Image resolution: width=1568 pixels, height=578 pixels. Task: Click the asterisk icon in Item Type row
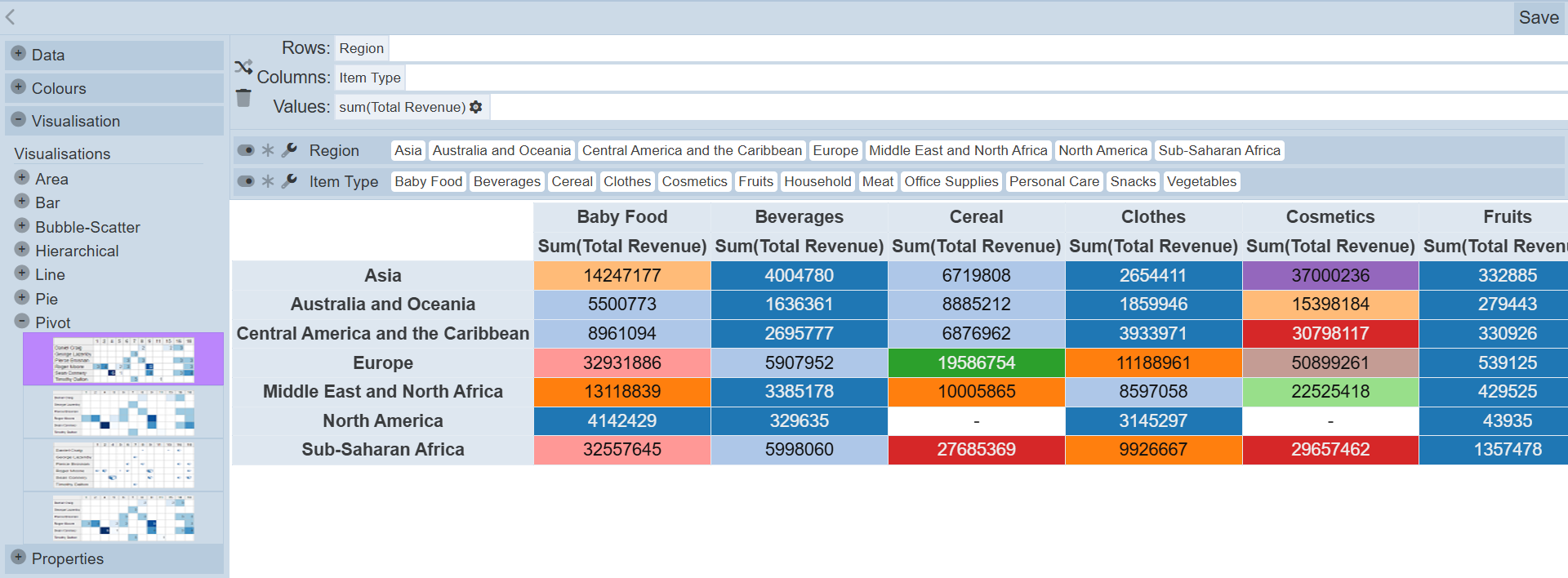coord(267,181)
